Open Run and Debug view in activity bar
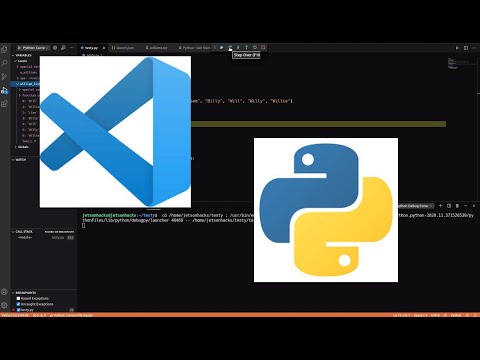480x360 pixels. coord(4,90)
